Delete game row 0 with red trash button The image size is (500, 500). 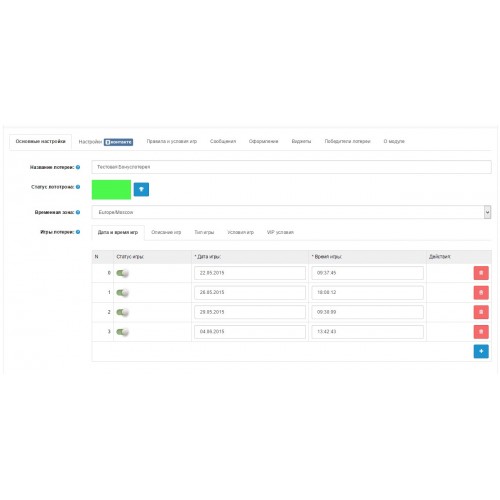(x=481, y=273)
